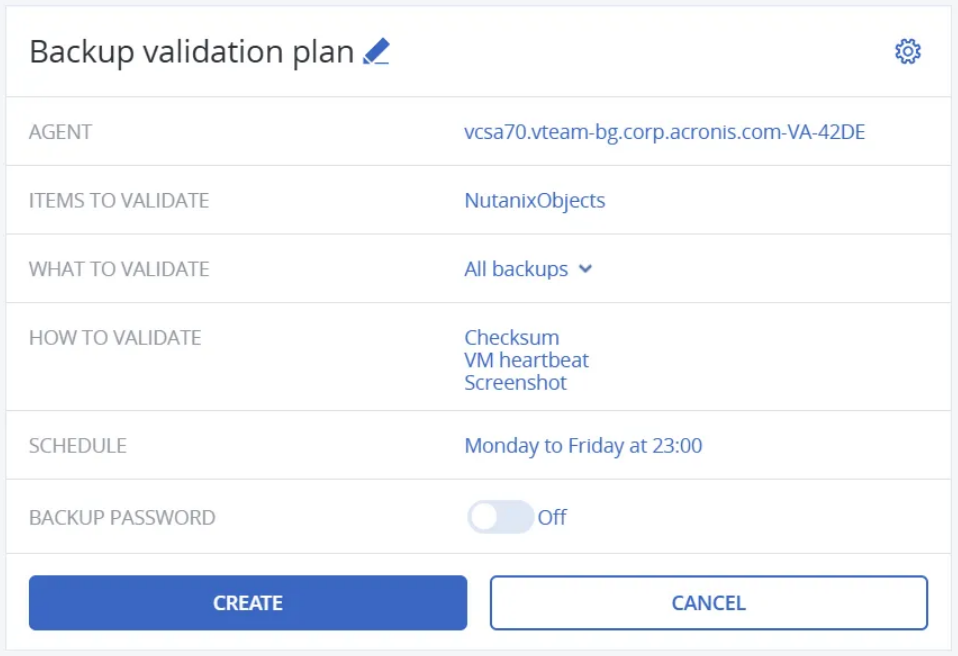This screenshot has width=958, height=656.
Task: Click the Backup validation plan title
Action: point(192,51)
